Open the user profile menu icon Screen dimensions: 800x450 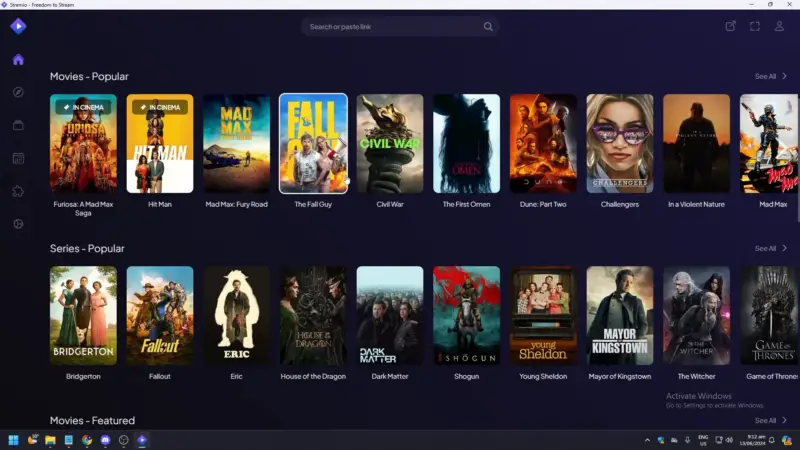click(x=779, y=26)
